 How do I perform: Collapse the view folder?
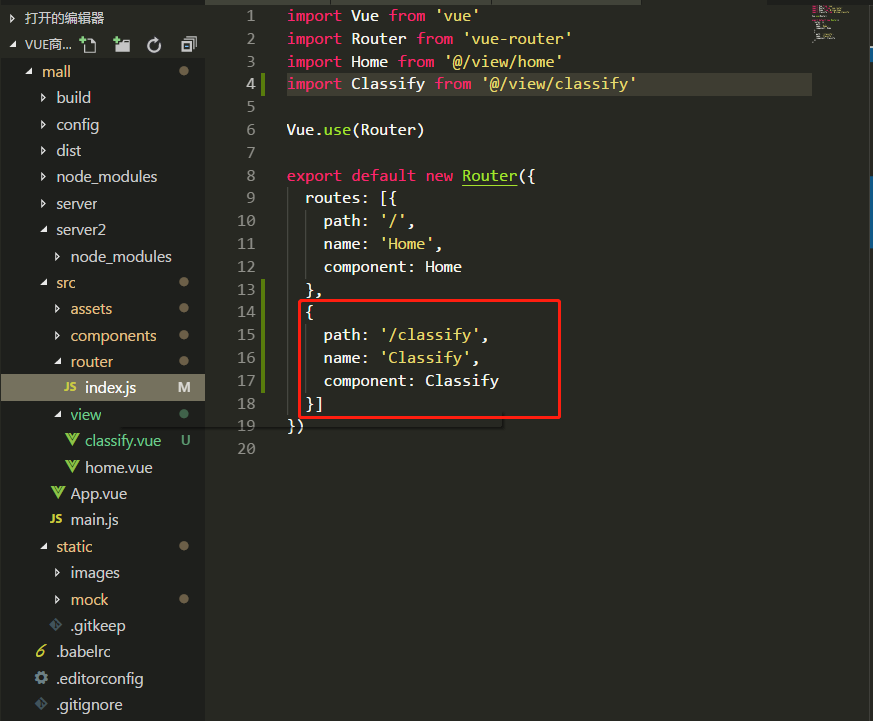click(x=57, y=414)
